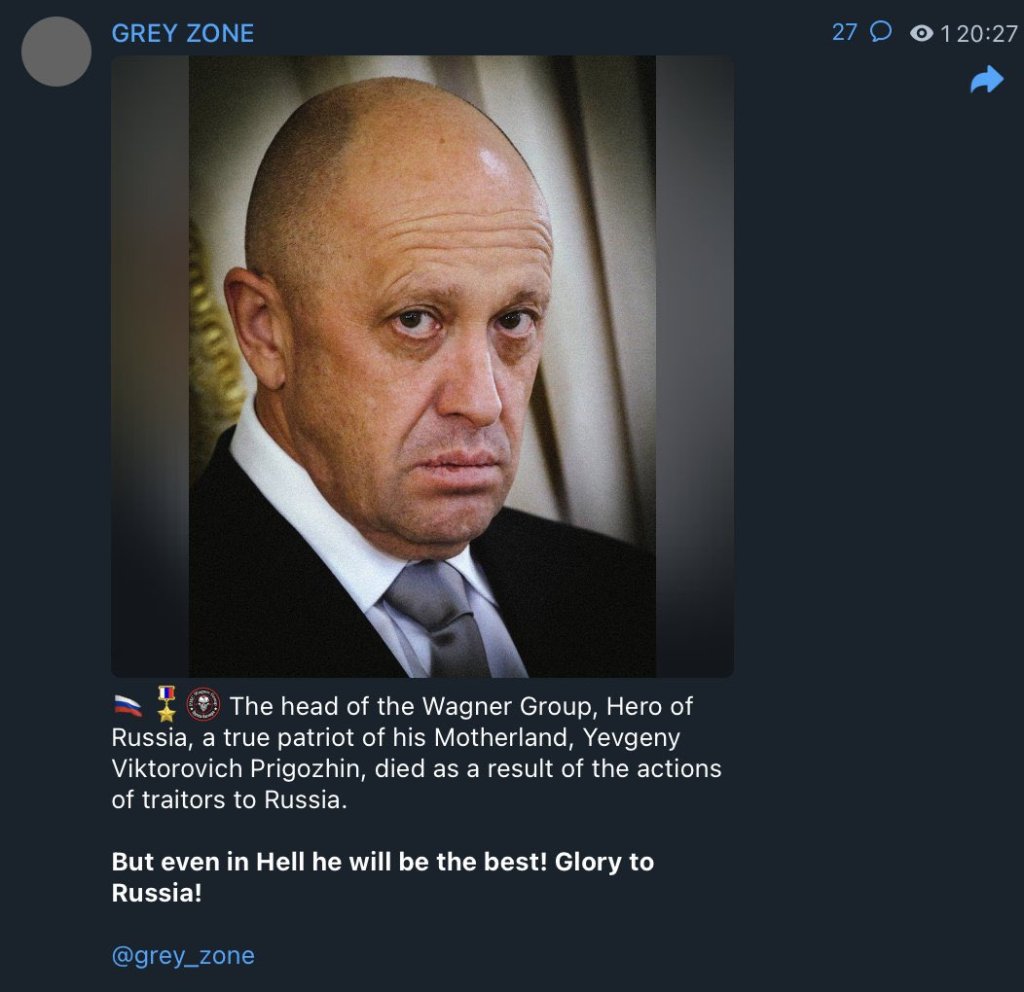Click the eye views icon
Viewport: 1024px width, 992px height.
tap(921, 34)
